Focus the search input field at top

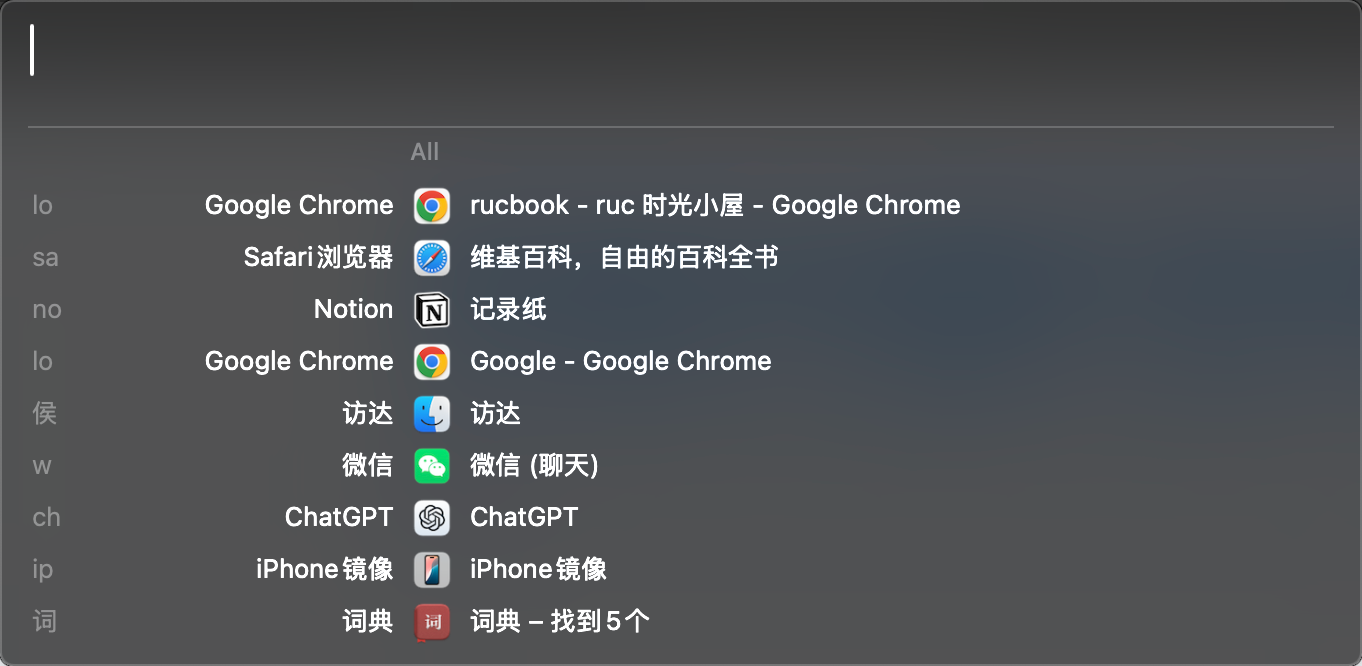(x=680, y=51)
